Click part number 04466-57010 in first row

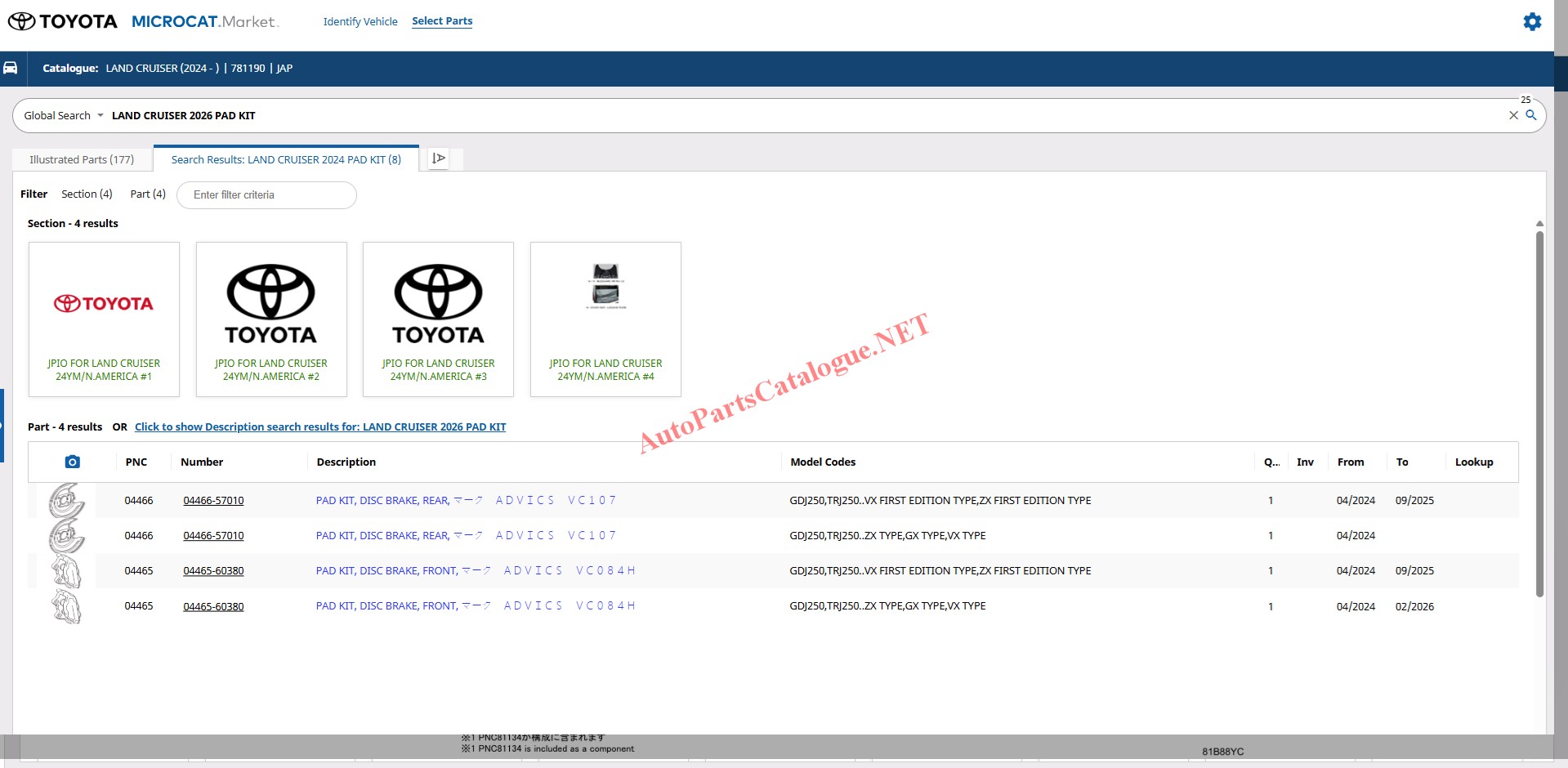213,501
